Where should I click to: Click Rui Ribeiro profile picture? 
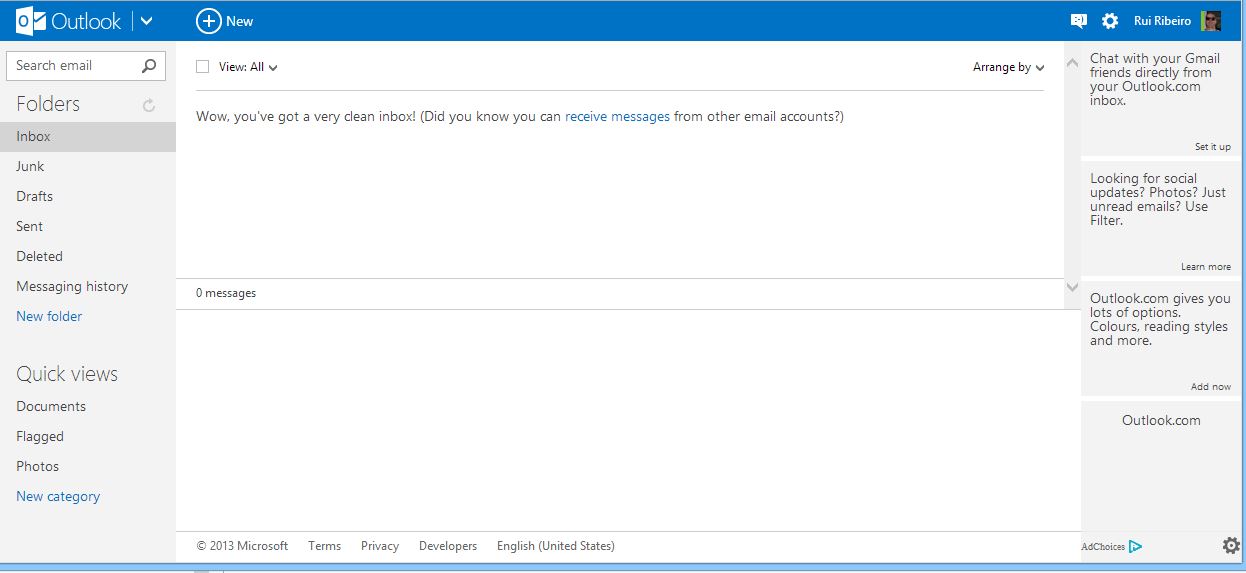pyautogui.click(x=1211, y=21)
